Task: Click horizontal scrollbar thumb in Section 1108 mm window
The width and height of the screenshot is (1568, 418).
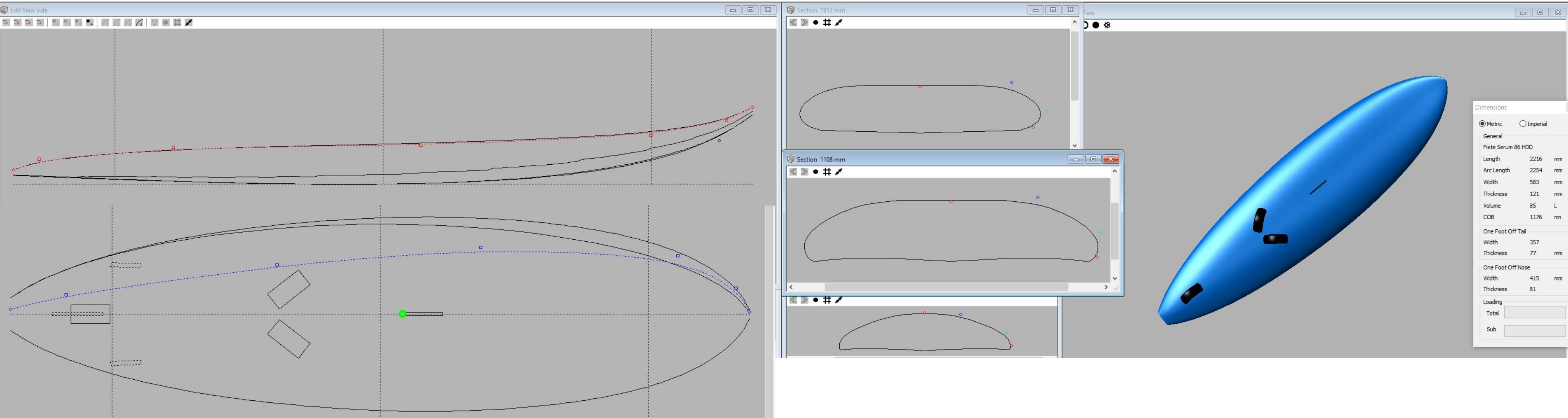Action: coord(946,287)
